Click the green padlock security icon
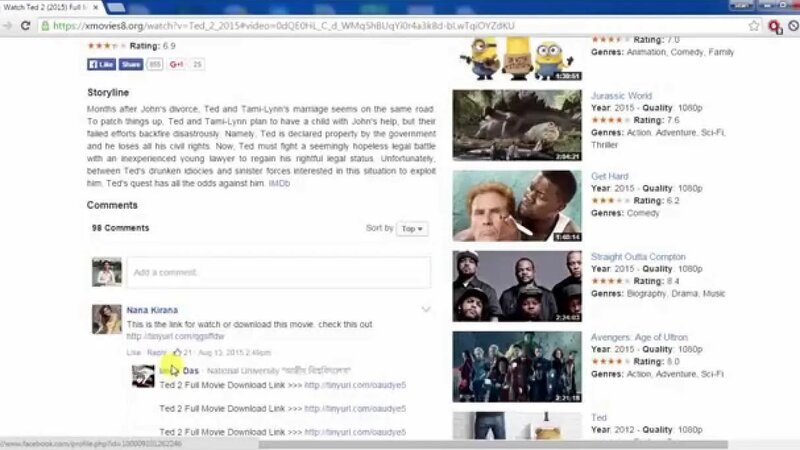Viewport: 800px width, 450px height. (x=45, y=26)
